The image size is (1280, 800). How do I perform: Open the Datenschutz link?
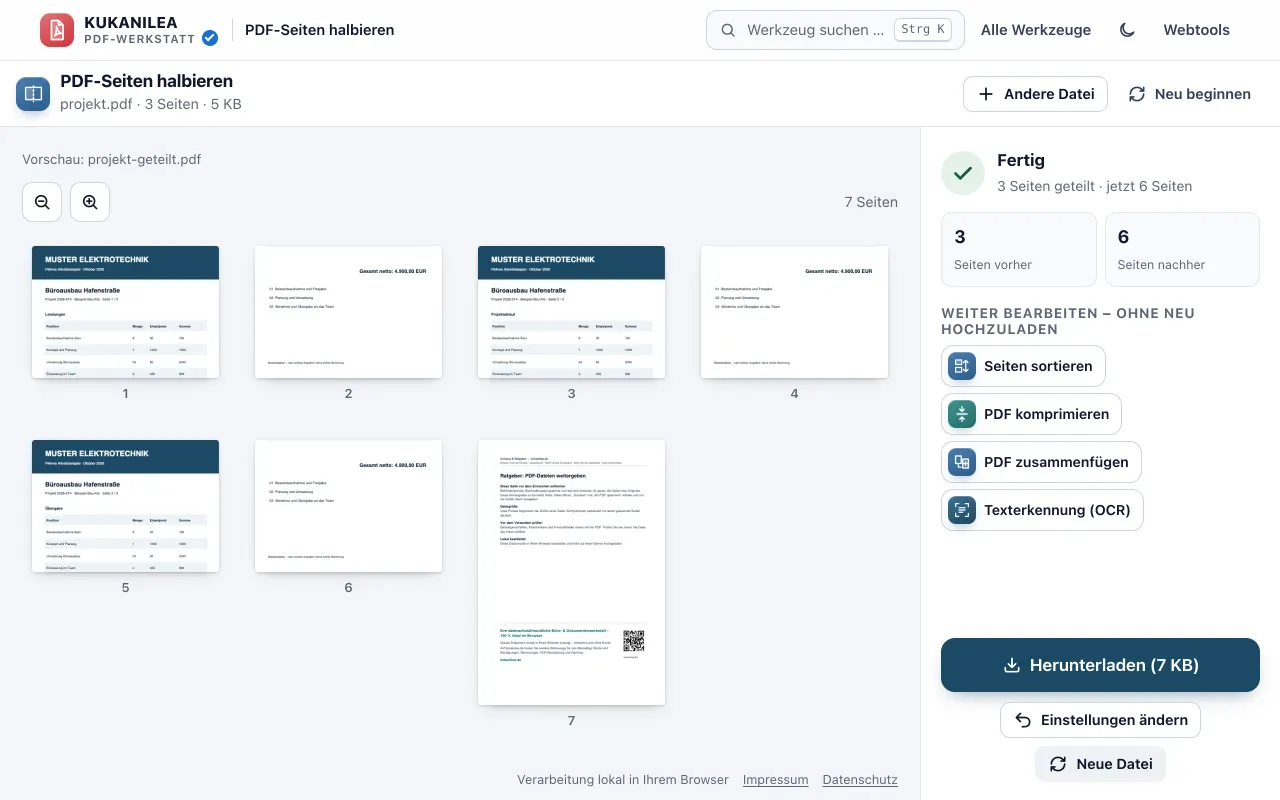pyautogui.click(x=860, y=780)
